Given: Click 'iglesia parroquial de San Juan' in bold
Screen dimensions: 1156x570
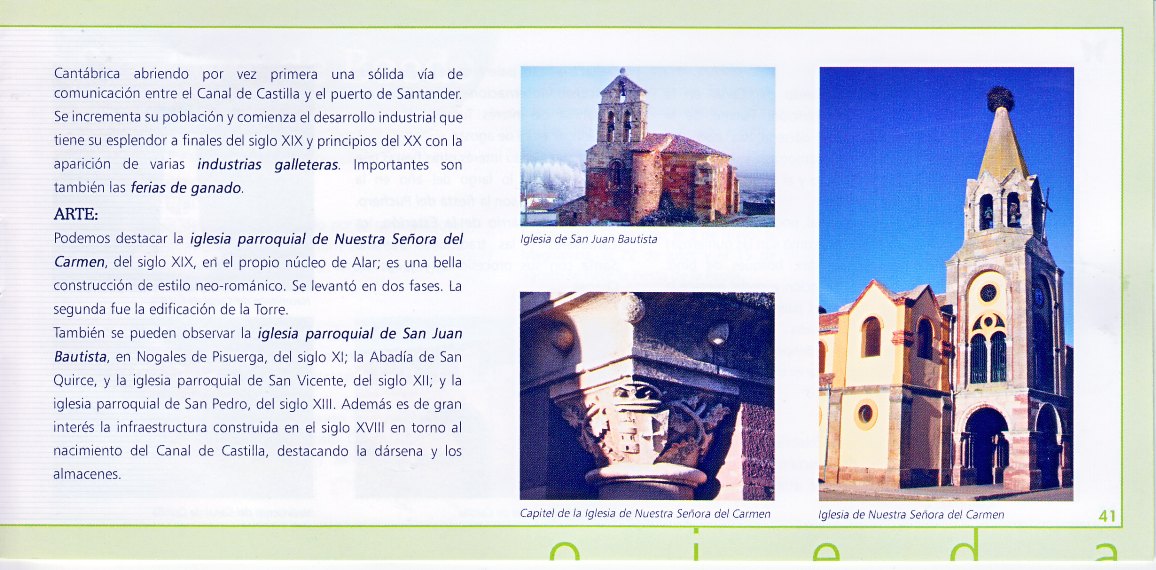Looking at the screenshot, I should (360, 333).
